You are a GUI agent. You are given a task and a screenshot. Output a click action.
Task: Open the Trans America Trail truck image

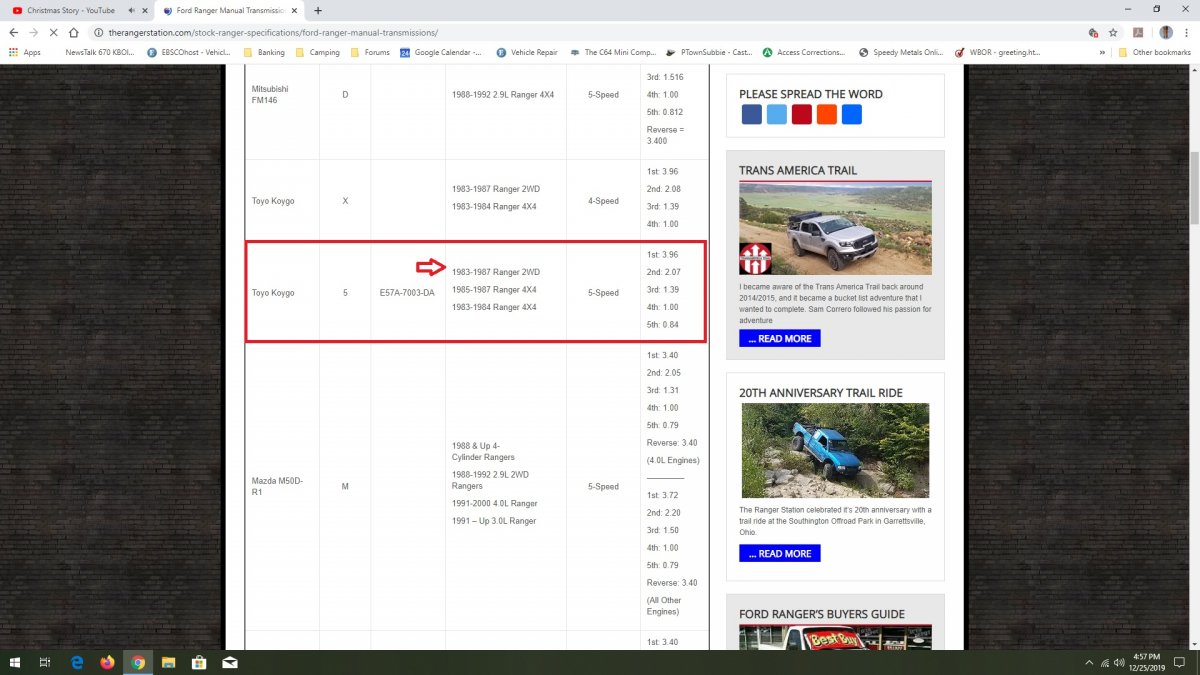click(835, 229)
